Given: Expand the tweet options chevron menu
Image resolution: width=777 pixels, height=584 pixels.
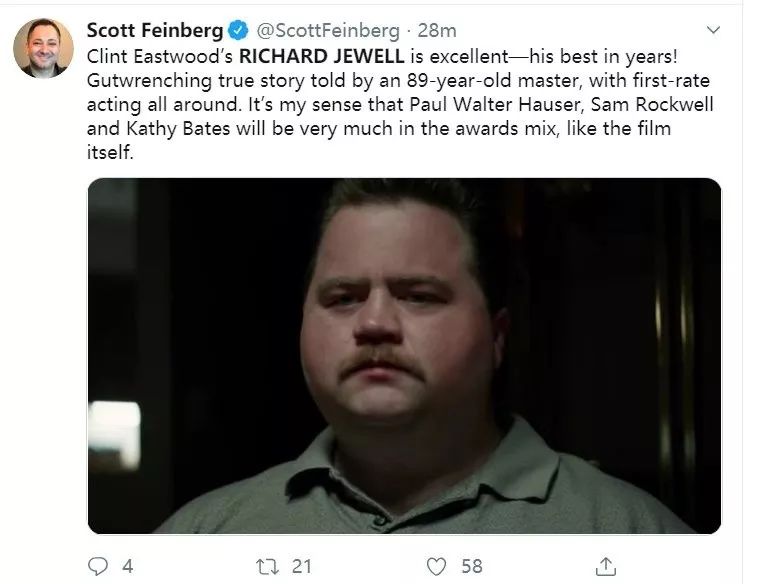Looking at the screenshot, I should 713,31.
